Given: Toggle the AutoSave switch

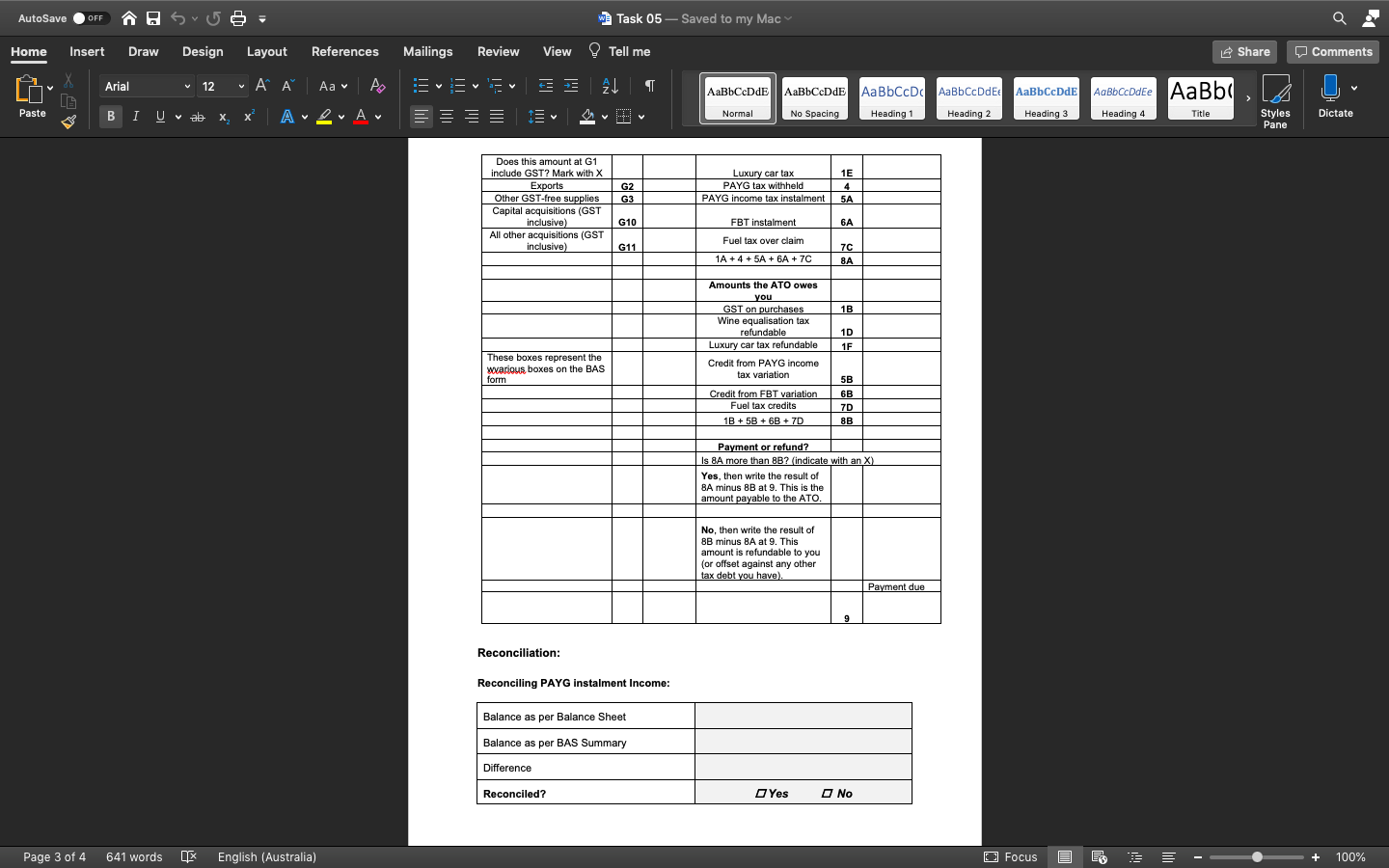Looking at the screenshot, I should point(92,18).
